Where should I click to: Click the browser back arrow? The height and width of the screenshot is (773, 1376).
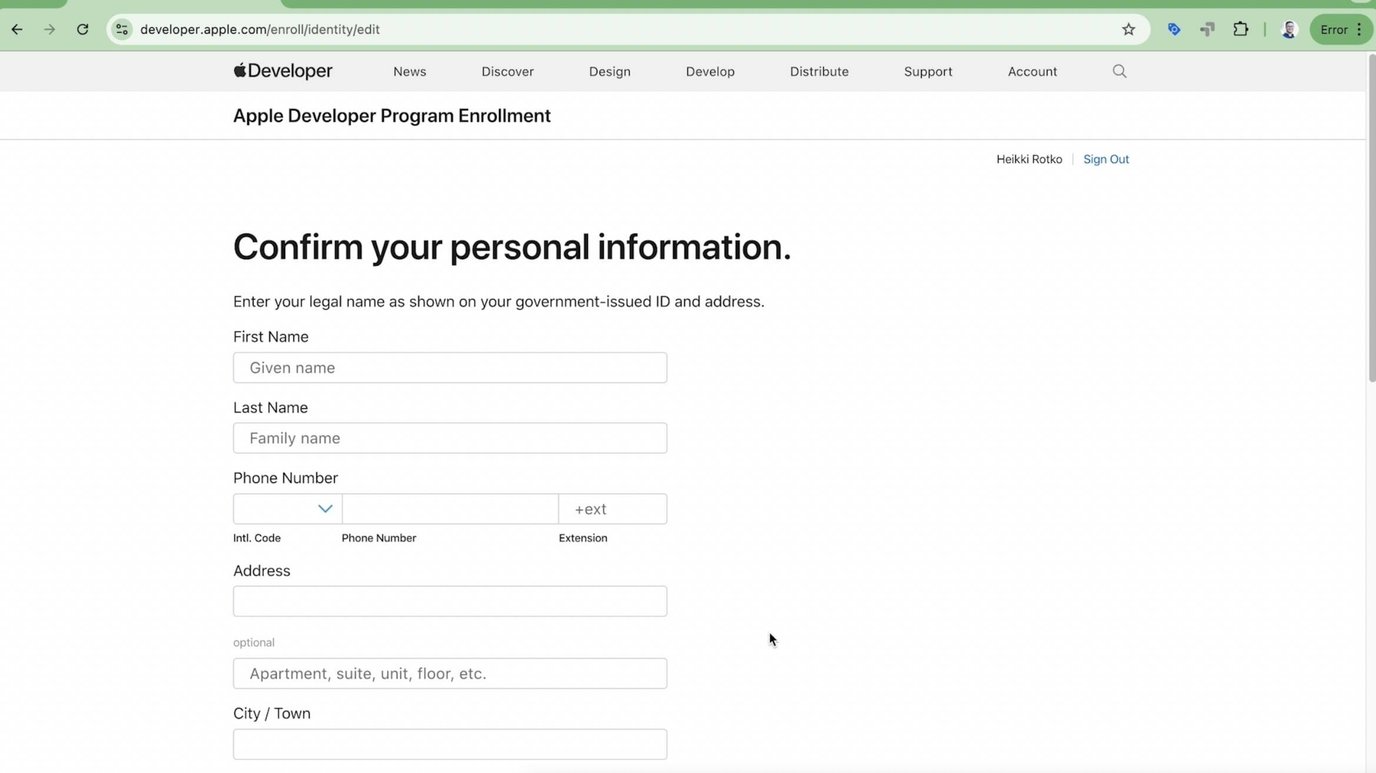[x=16, y=29]
